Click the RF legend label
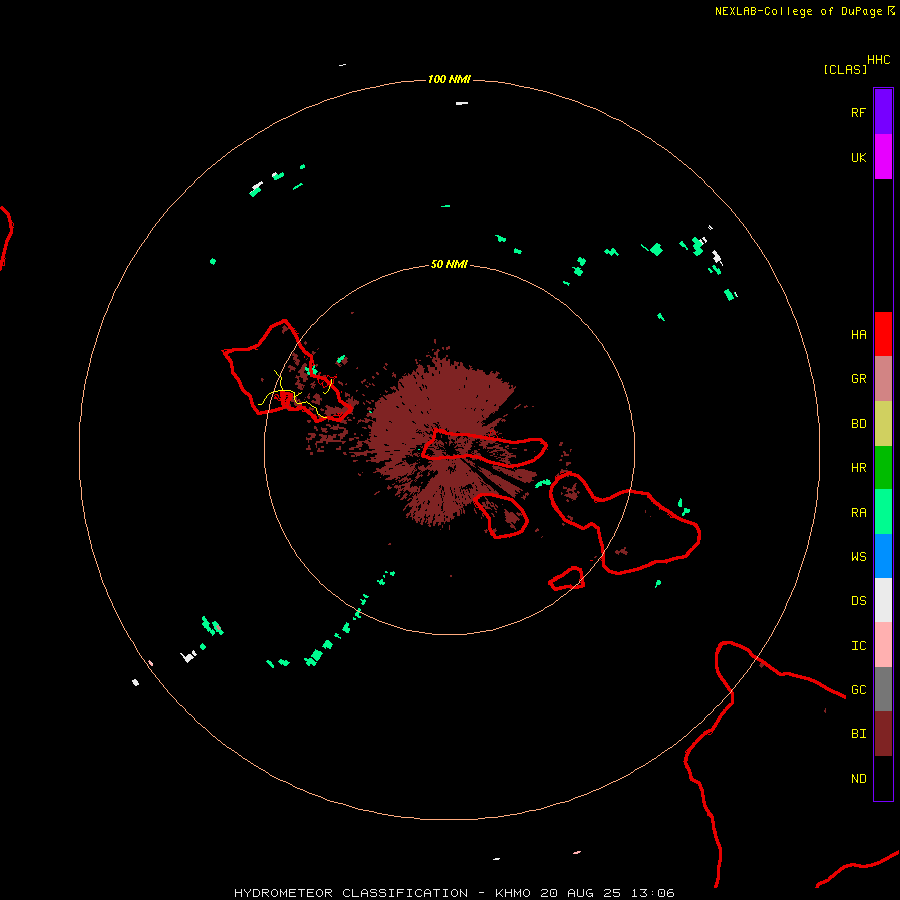Screen dimensions: 900x900 coord(859,112)
